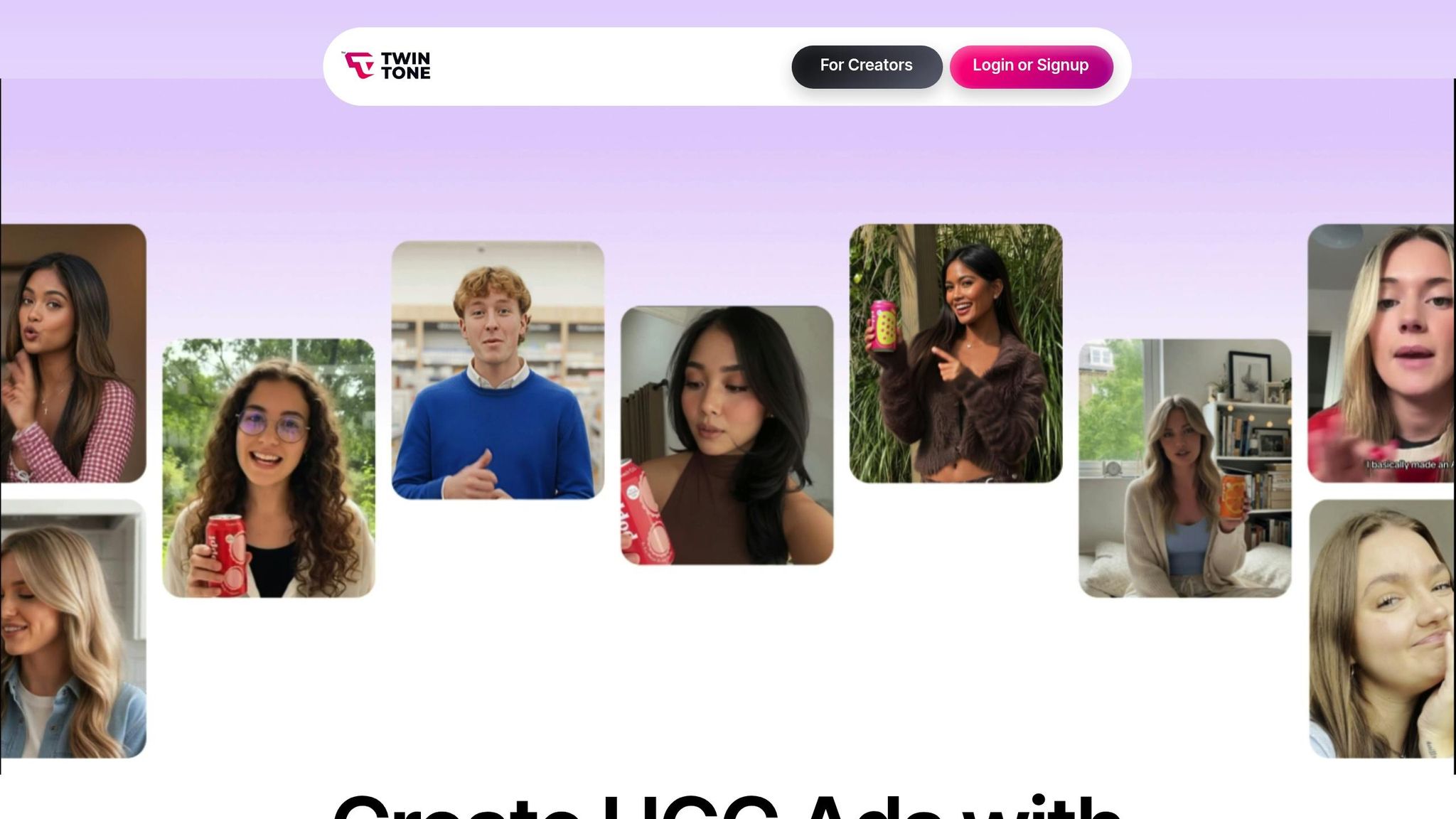This screenshot has width=1456, height=819.
Task: Click the TWIN TONE wordmark text
Action: click(x=405, y=65)
